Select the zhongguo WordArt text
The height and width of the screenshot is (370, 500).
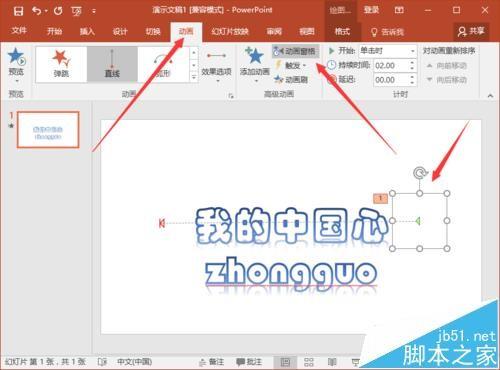point(291,274)
